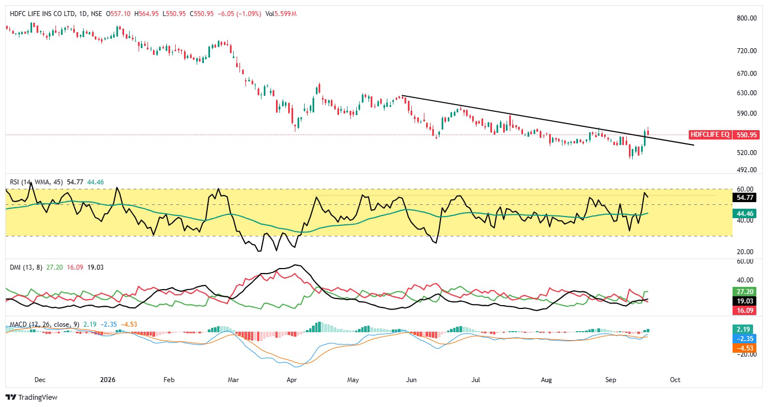Image resolution: width=768 pixels, height=407 pixels.
Task: Click the orange -4.53 MACD signal axis label
Action: click(745, 348)
